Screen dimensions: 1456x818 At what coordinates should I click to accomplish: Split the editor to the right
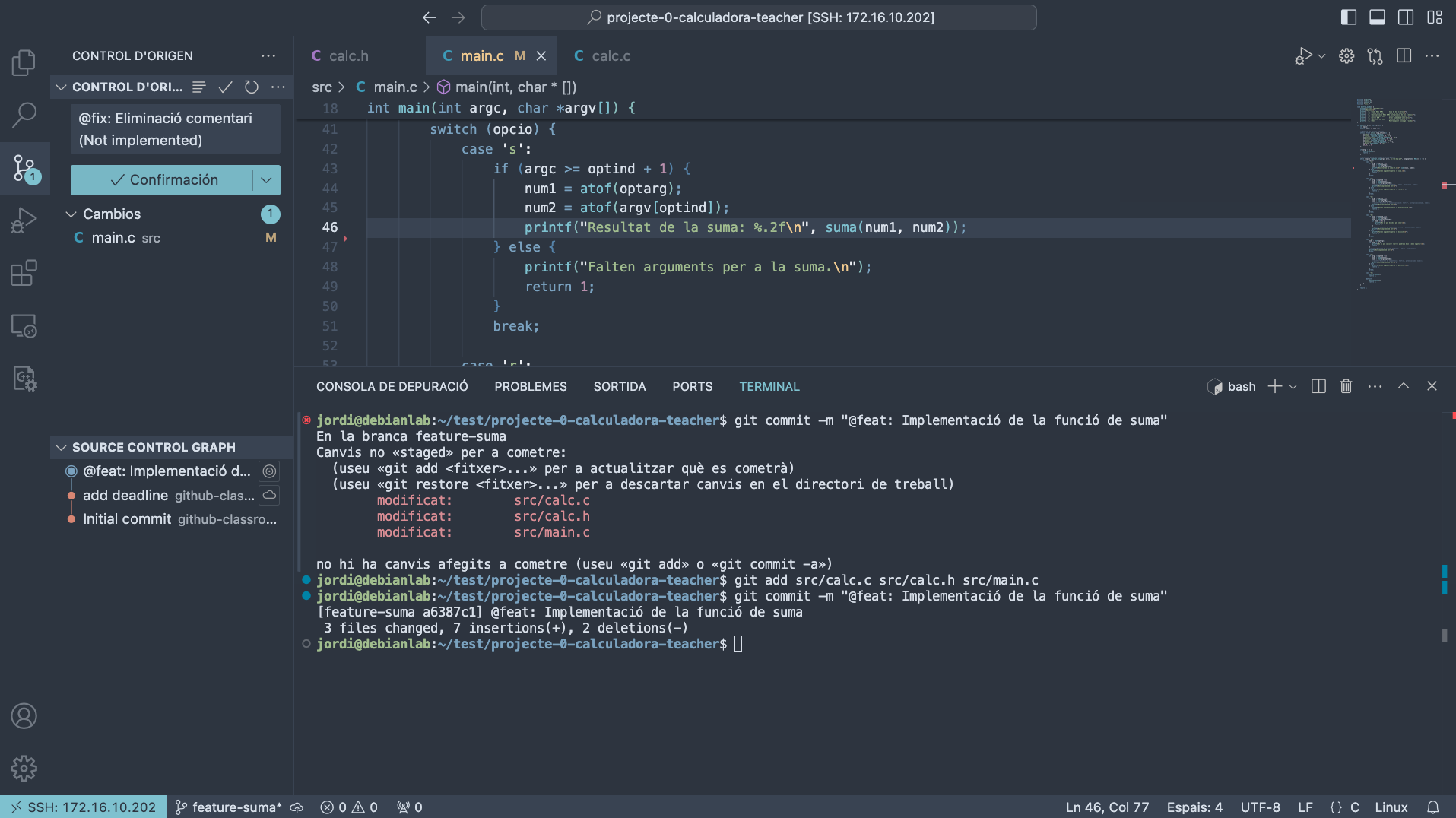pyautogui.click(x=1404, y=55)
